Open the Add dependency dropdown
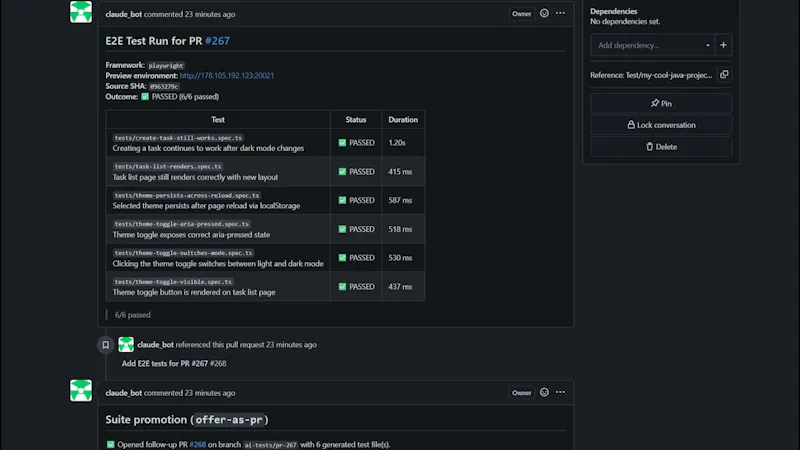The width and height of the screenshot is (800, 450). (653, 45)
